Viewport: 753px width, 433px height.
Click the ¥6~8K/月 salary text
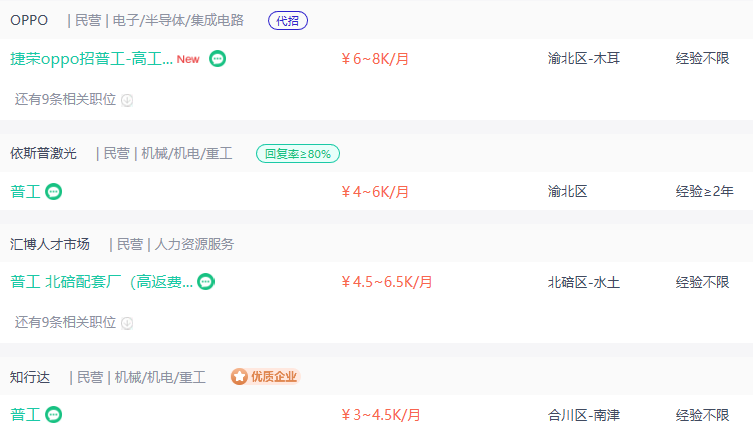[375, 59]
